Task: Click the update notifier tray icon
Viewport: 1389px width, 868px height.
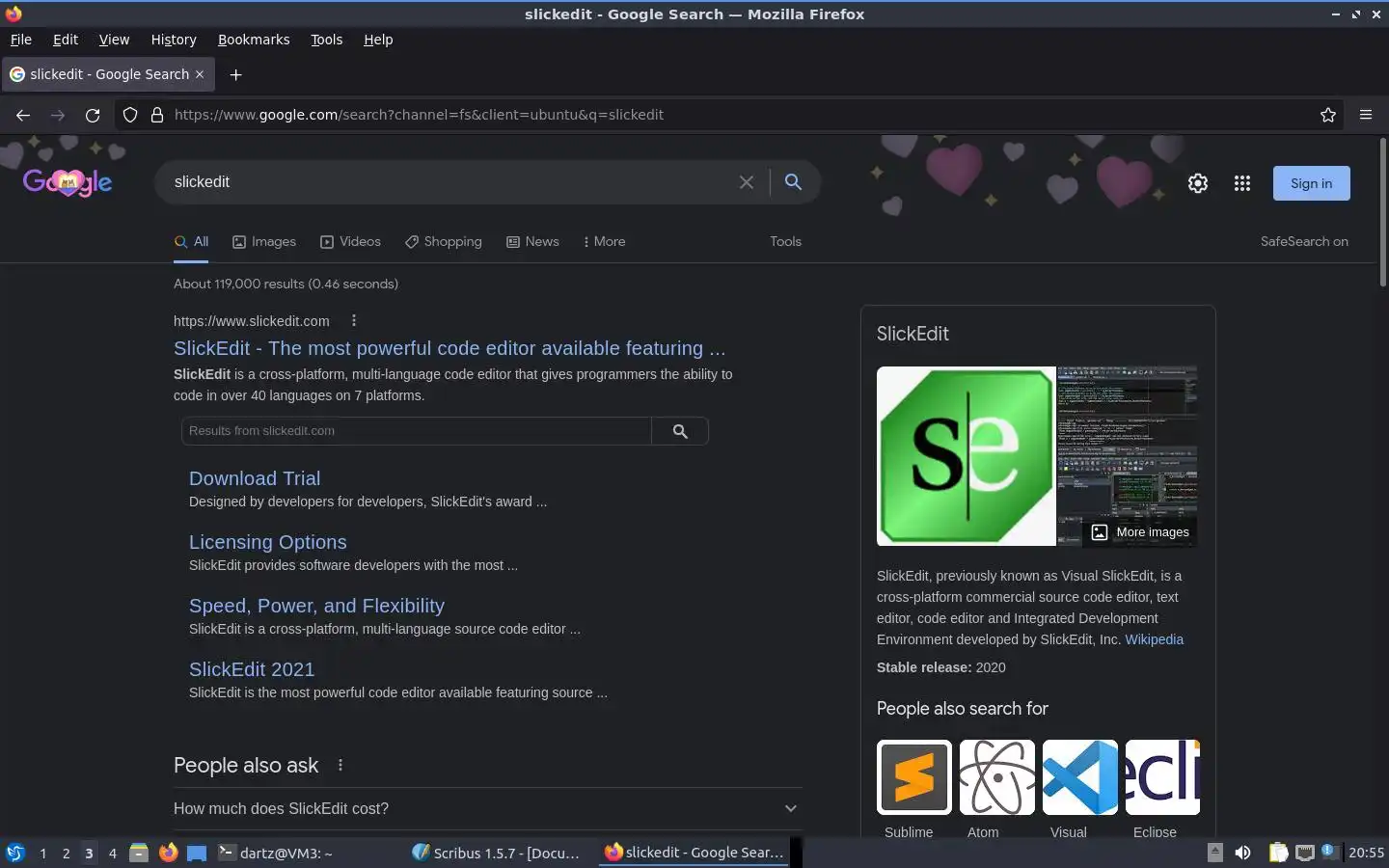Action: [1330, 852]
